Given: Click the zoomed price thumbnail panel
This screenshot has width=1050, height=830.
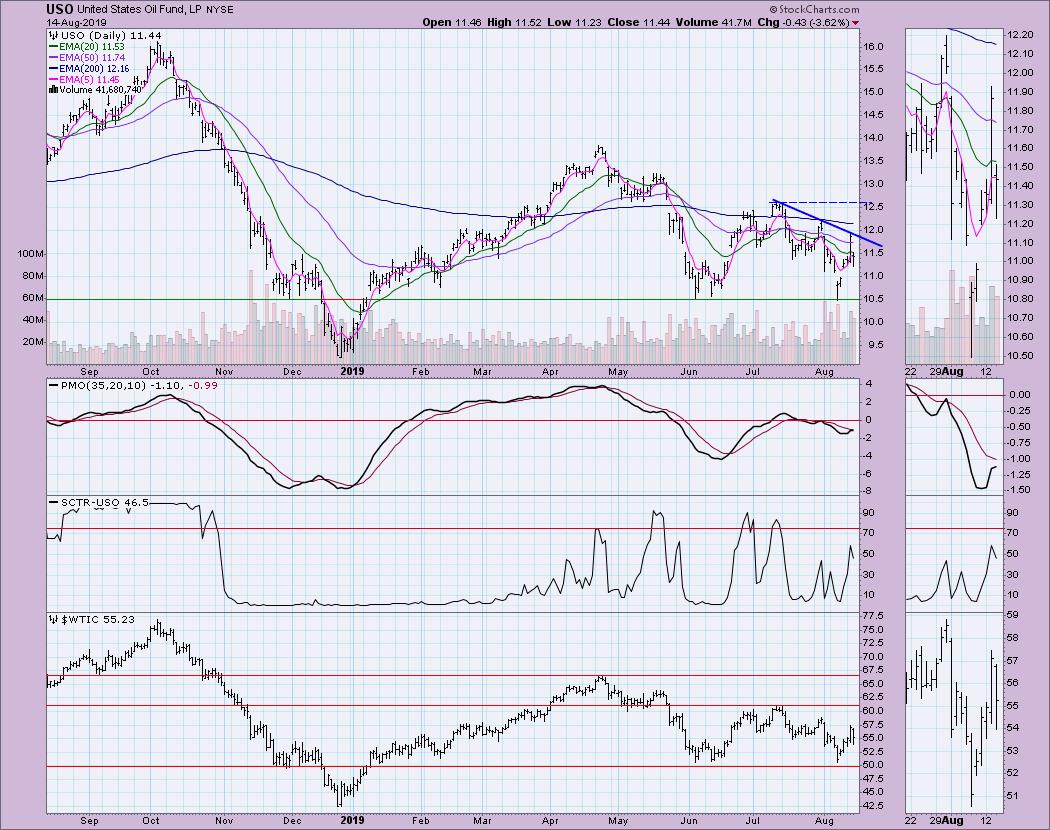Looking at the screenshot, I should [x=954, y=196].
